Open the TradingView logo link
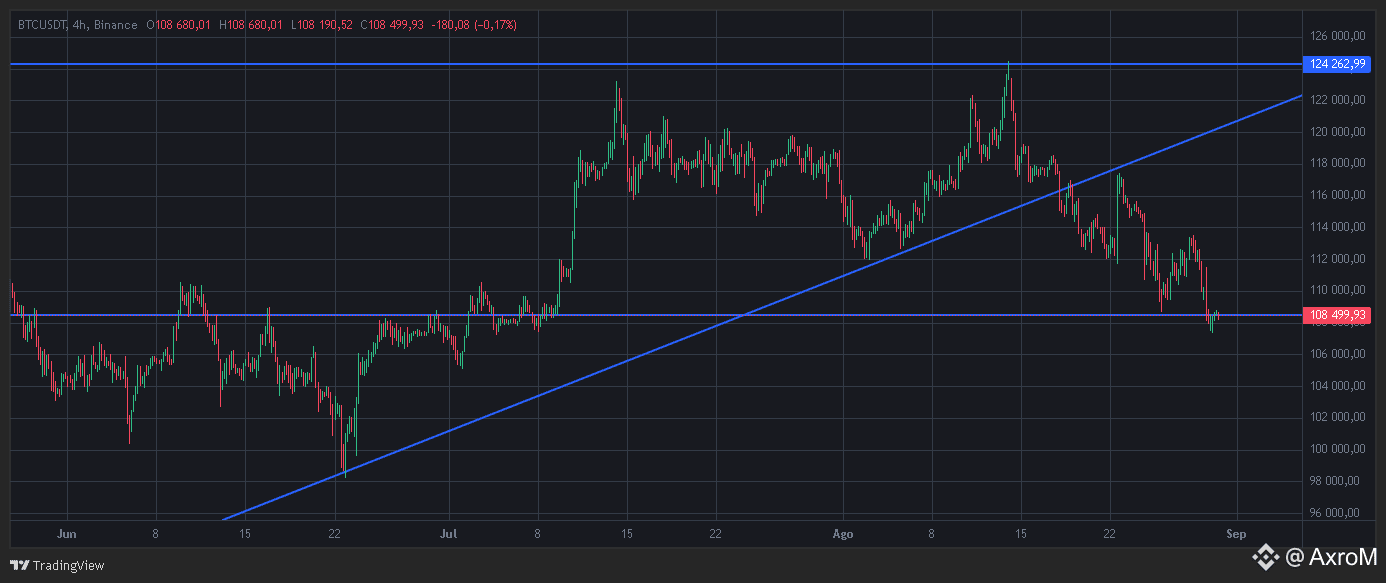Image resolution: width=1386 pixels, height=583 pixels. pyautogui.click(x=58, y=565)
